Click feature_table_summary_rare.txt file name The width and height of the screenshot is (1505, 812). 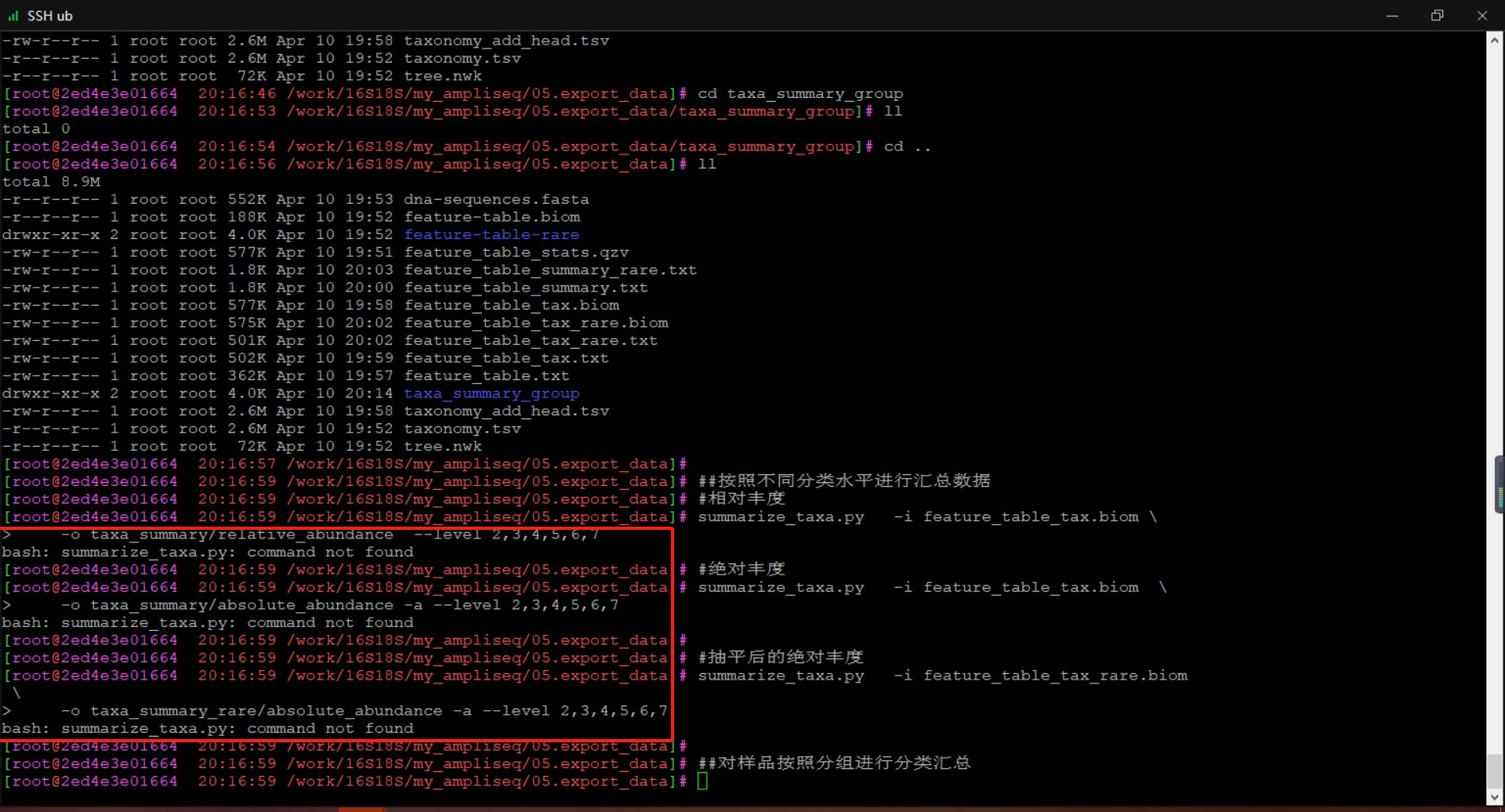[x=550, y=270]
